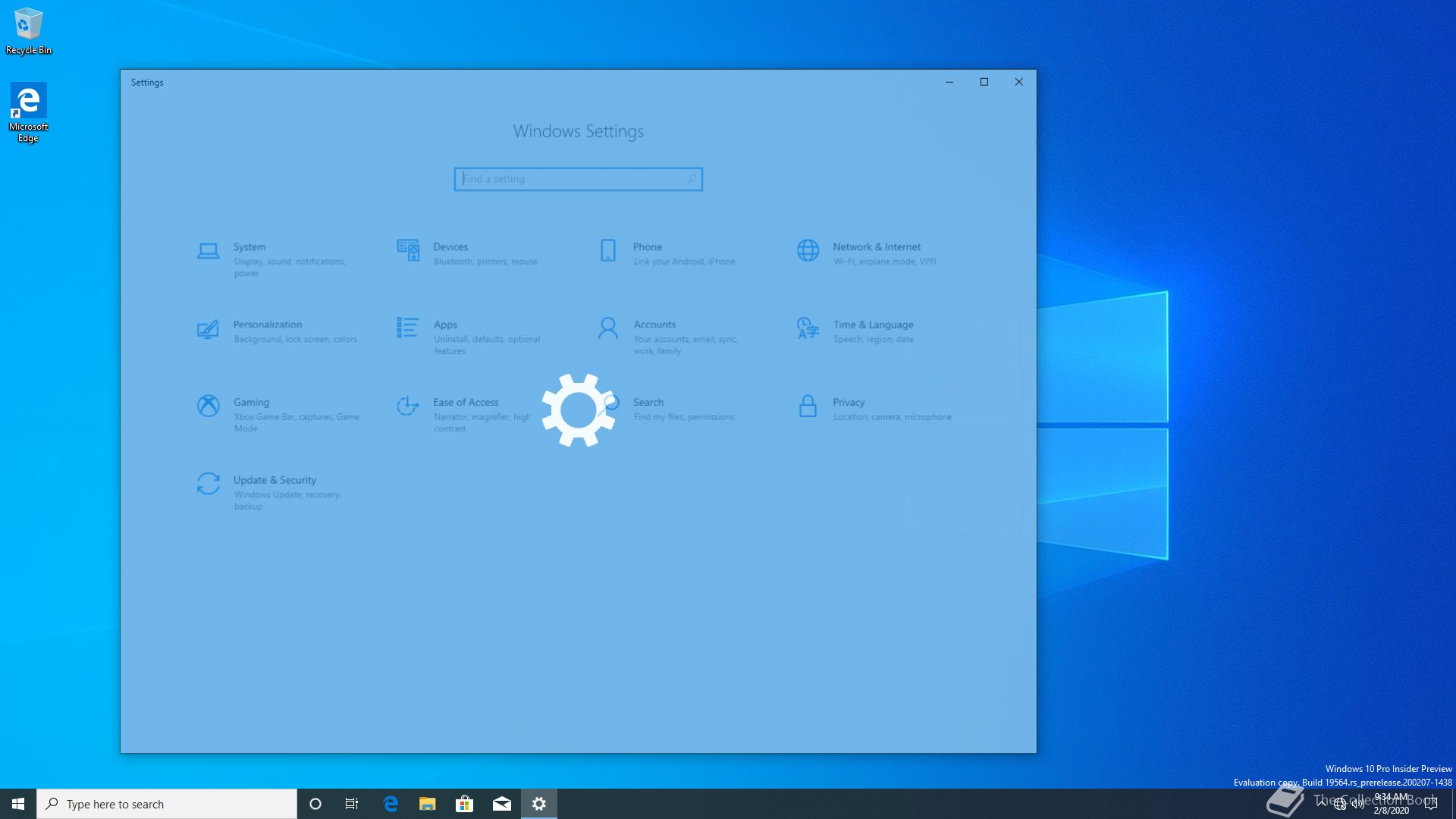Open the Devices settings label
Screen dimensions: 1456x819
point(450,246)
